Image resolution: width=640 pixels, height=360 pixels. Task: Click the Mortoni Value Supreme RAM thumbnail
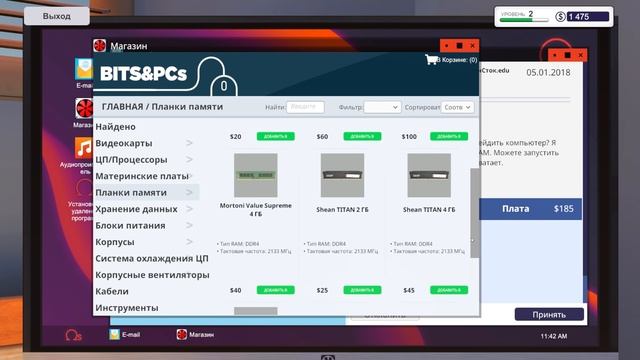[x=256, y=175]
